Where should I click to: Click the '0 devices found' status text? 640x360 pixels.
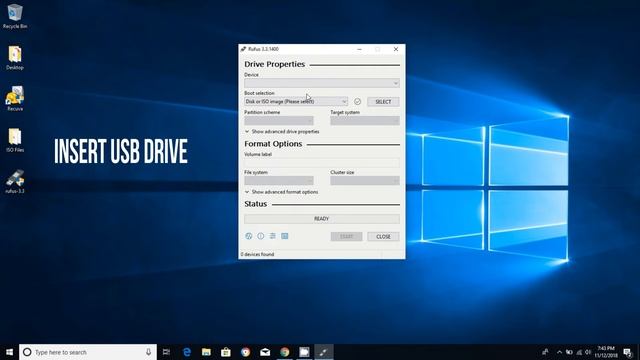tap(258, 254)
